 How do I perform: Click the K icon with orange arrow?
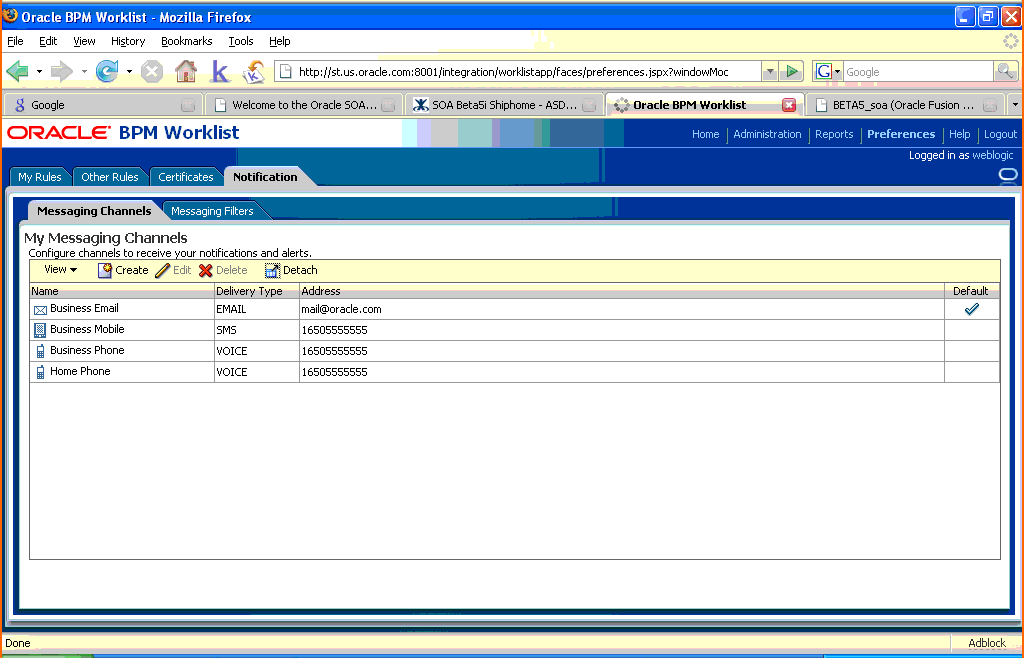pyautogui.click(x=253, y=72)
